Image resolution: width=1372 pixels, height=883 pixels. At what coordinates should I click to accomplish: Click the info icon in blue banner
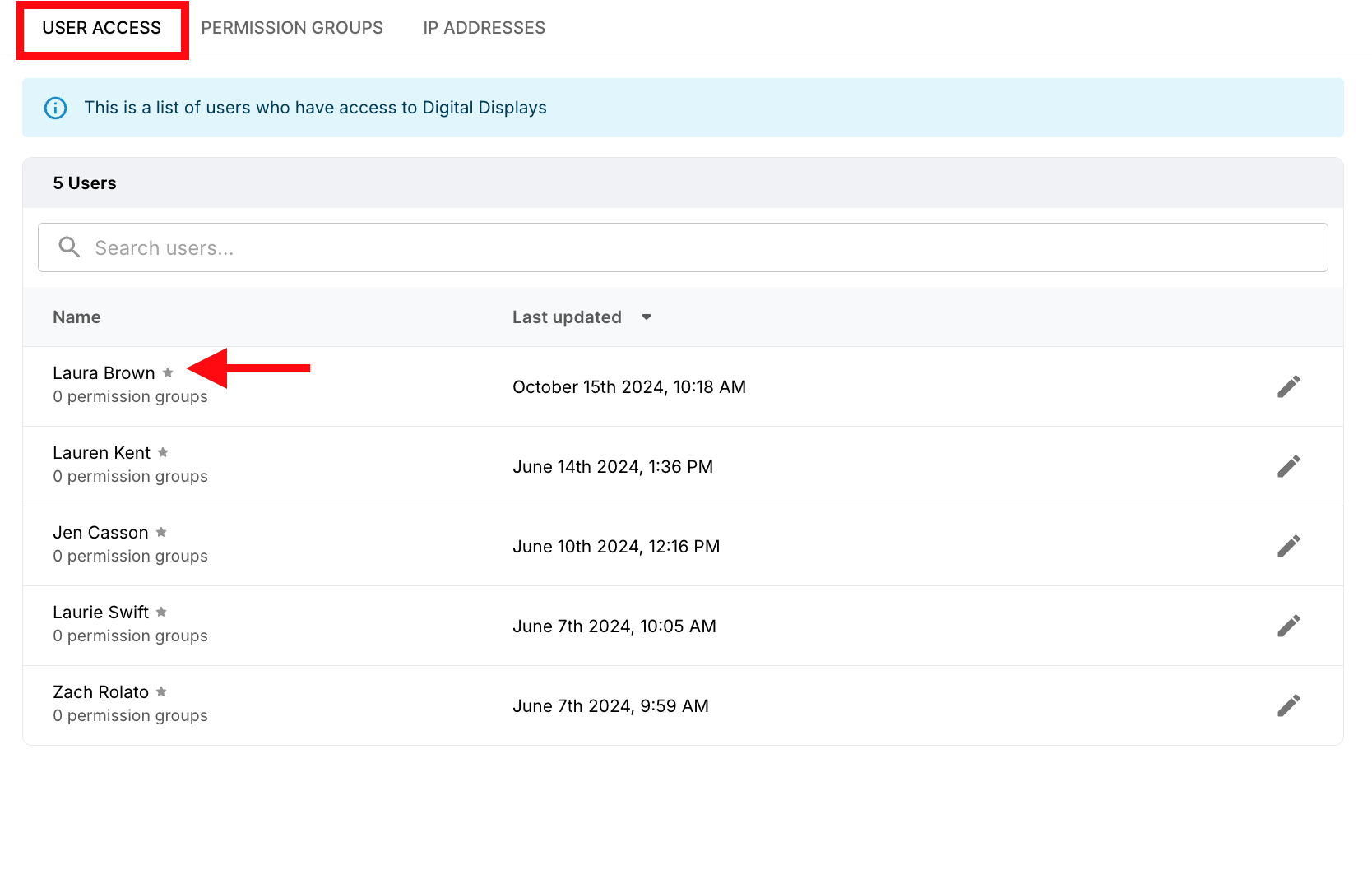(x=55, y=108)
